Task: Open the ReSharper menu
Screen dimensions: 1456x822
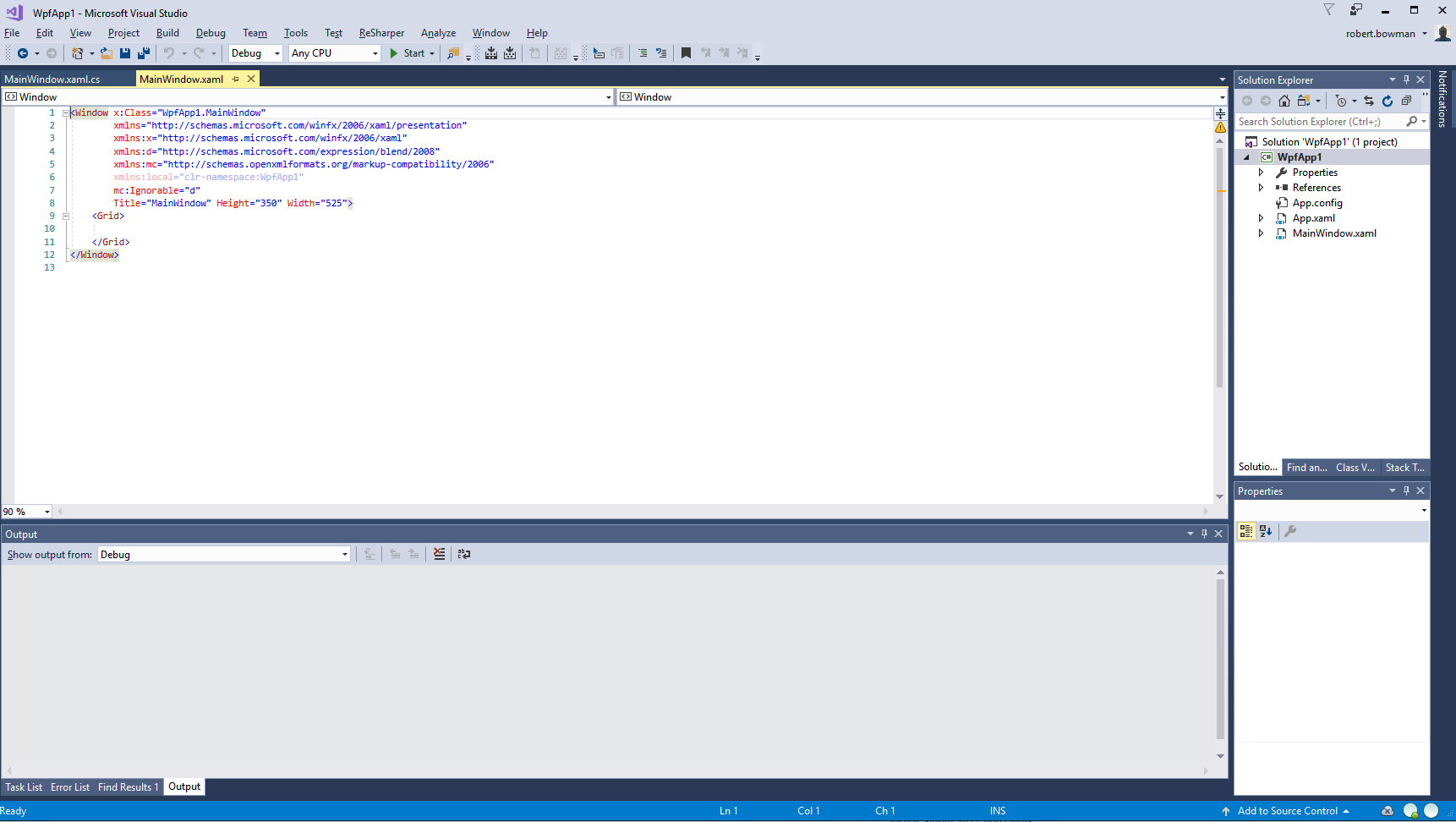Action: (x=381, y=33)
